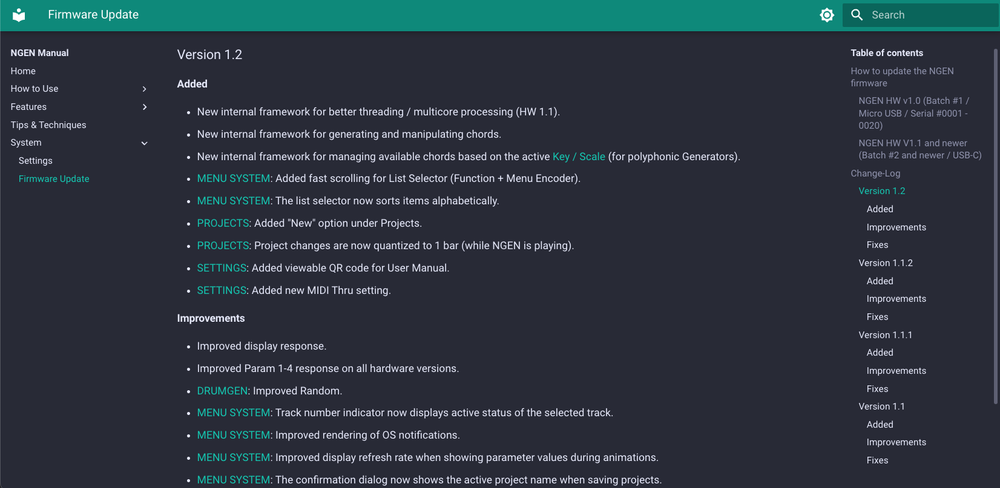This screenshot has height=488, width=1000.
Task: Open Settings under System
Action: click(36, 161)
